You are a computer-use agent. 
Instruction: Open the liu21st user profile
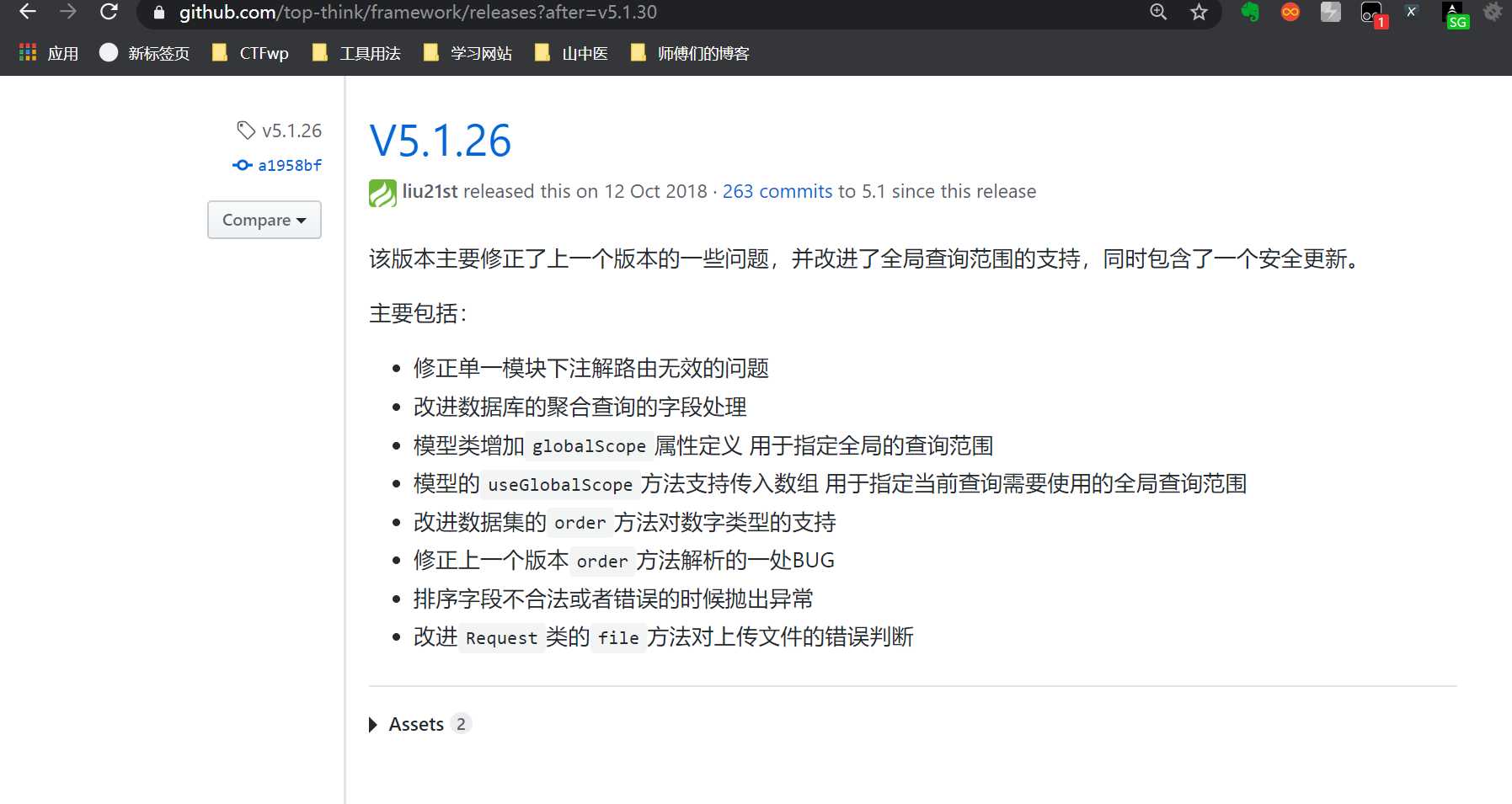click(430, 191)
